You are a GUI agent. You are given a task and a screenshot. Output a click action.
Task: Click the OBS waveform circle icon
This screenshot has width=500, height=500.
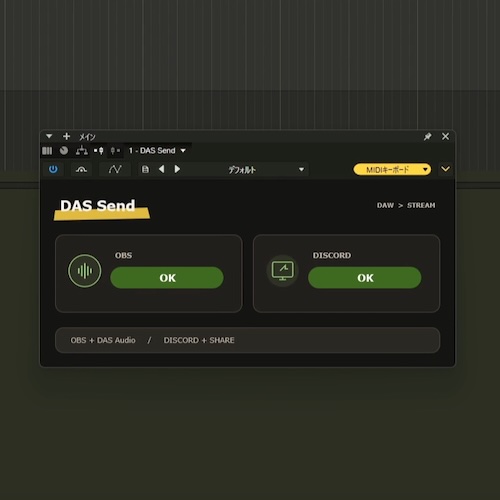pos(84,271)
